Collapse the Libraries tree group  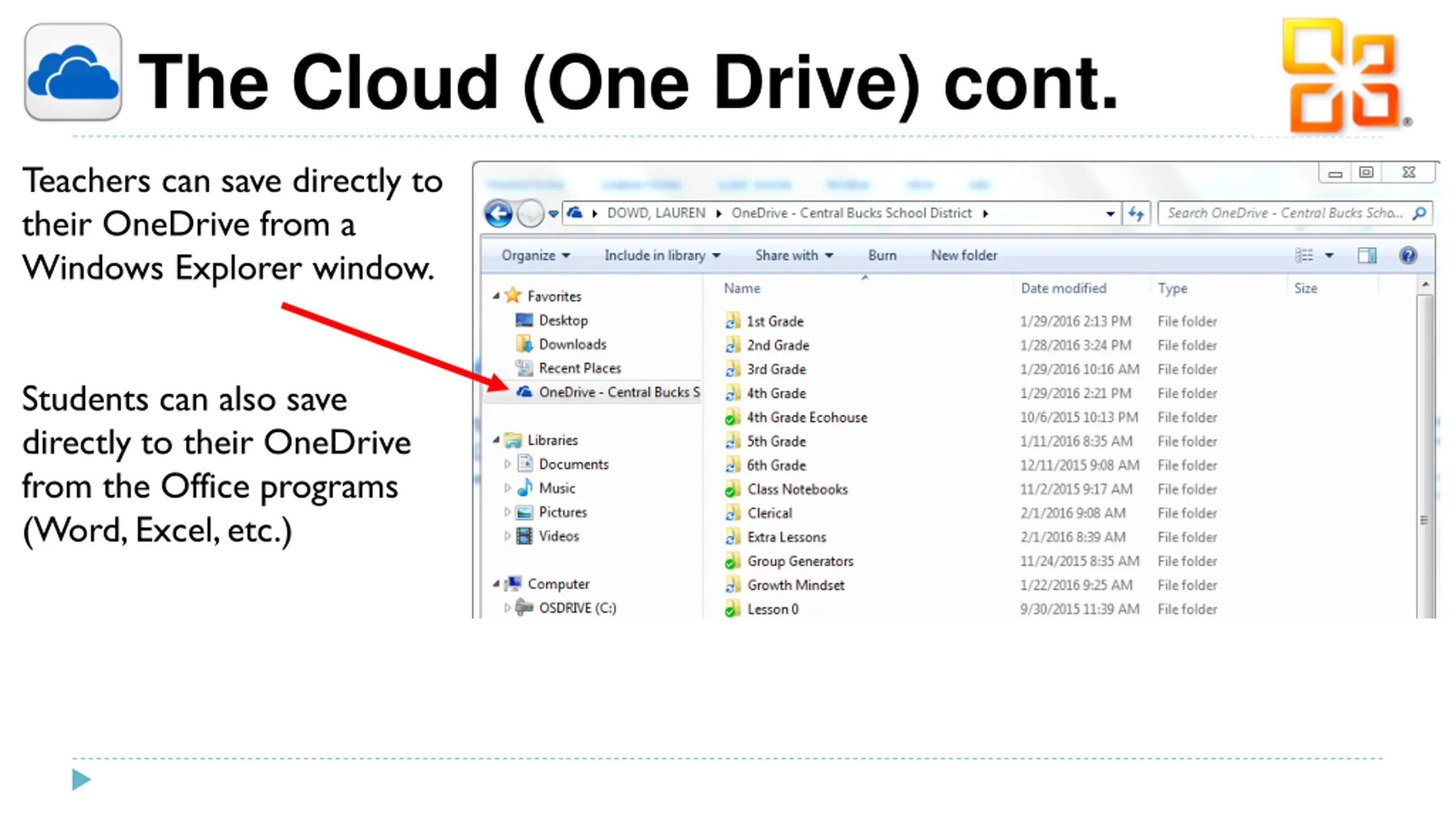[x=496, y=440]
